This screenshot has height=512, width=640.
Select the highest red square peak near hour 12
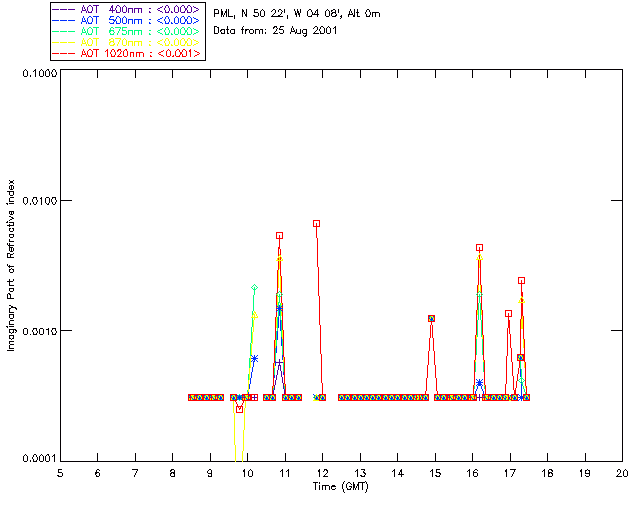(316, 223)
